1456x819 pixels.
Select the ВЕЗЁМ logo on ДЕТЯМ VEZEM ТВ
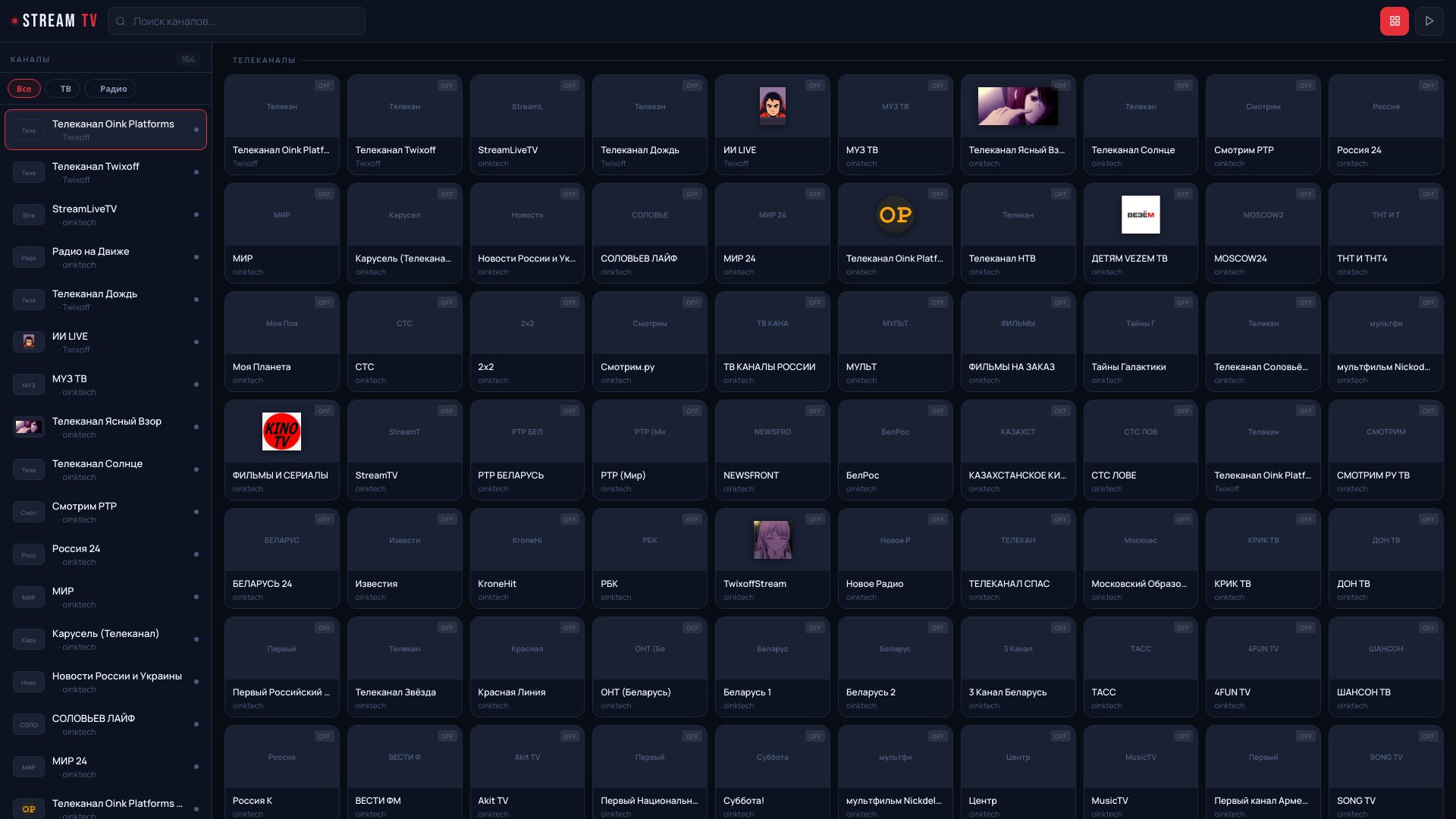tap(1141, 215)
